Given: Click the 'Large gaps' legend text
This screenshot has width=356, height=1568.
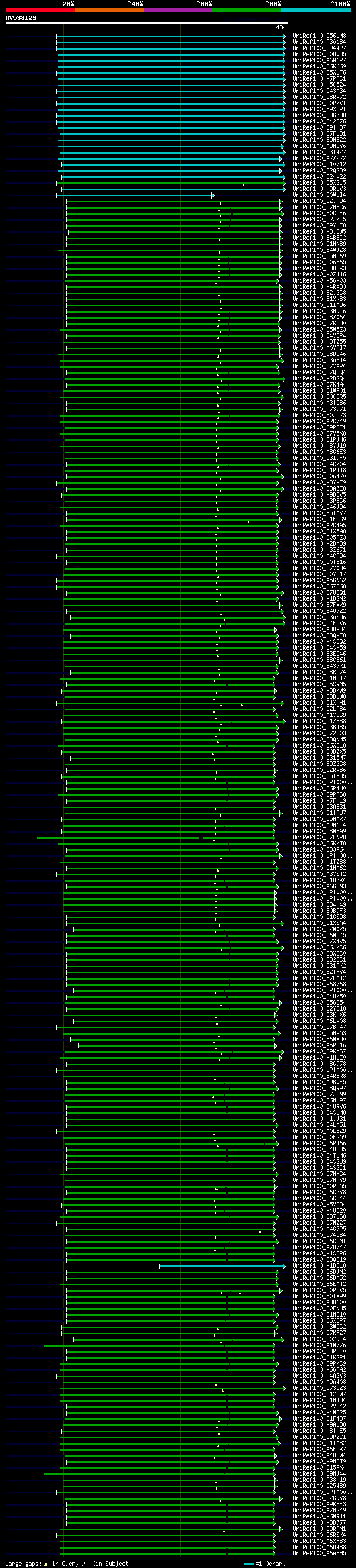Looking at the screenshot, I should (x=23, y=1564).
